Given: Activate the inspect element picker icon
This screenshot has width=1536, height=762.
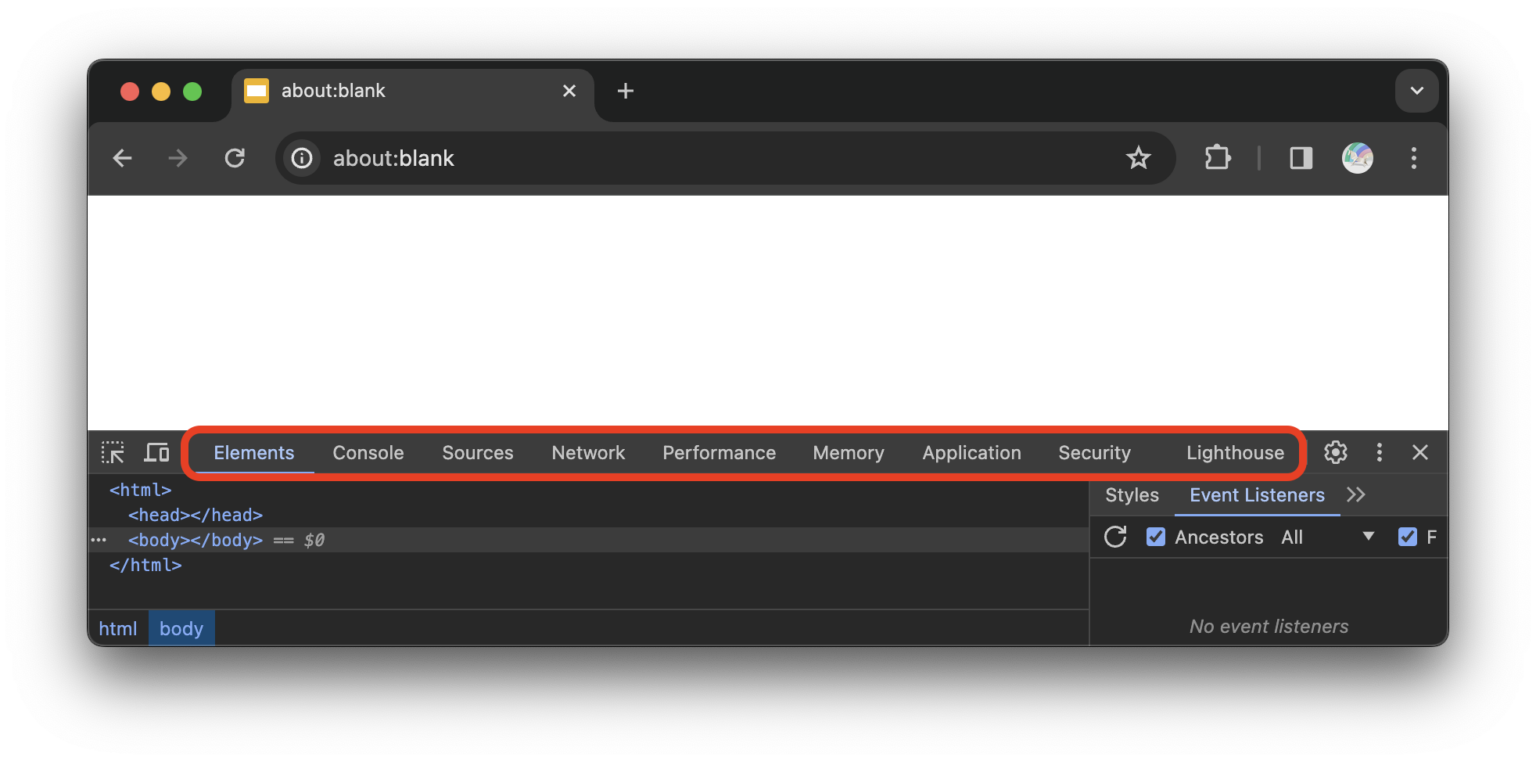Looking at the screenshot, I should click(x=113, y=453).
